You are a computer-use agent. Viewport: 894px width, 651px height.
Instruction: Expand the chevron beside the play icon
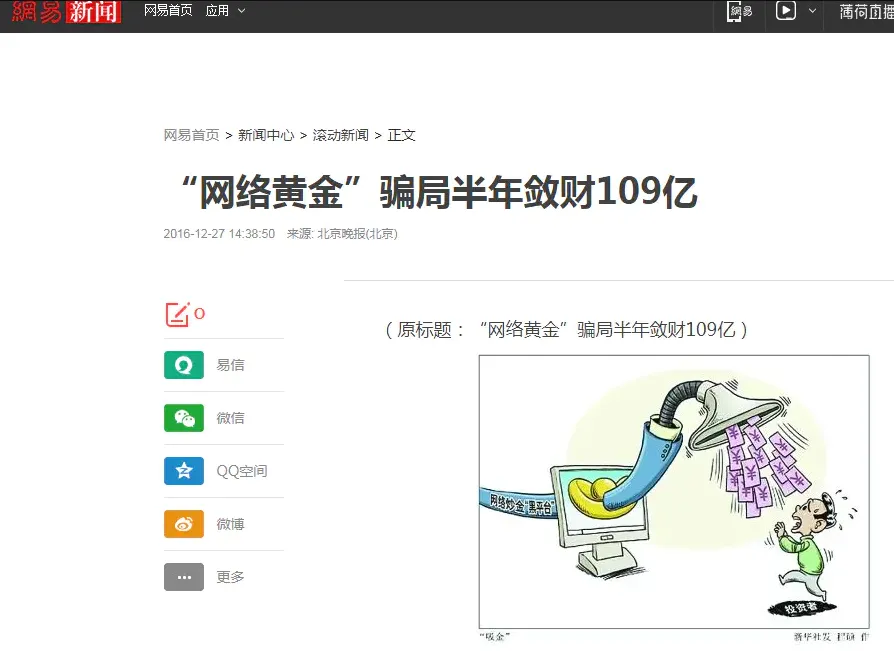(x=812, y=10)
